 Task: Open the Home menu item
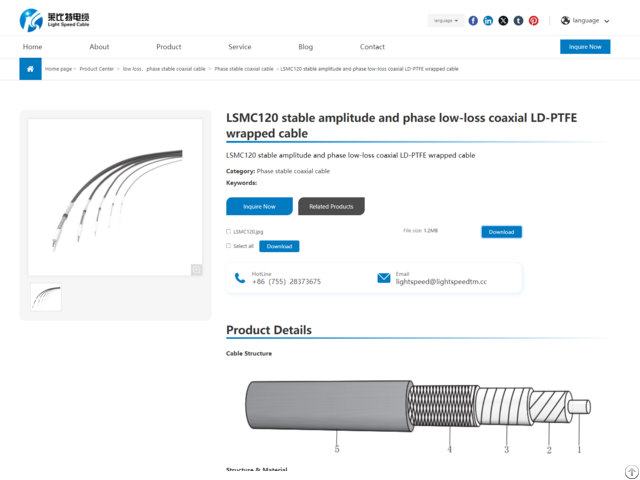(x=32, y=47)
